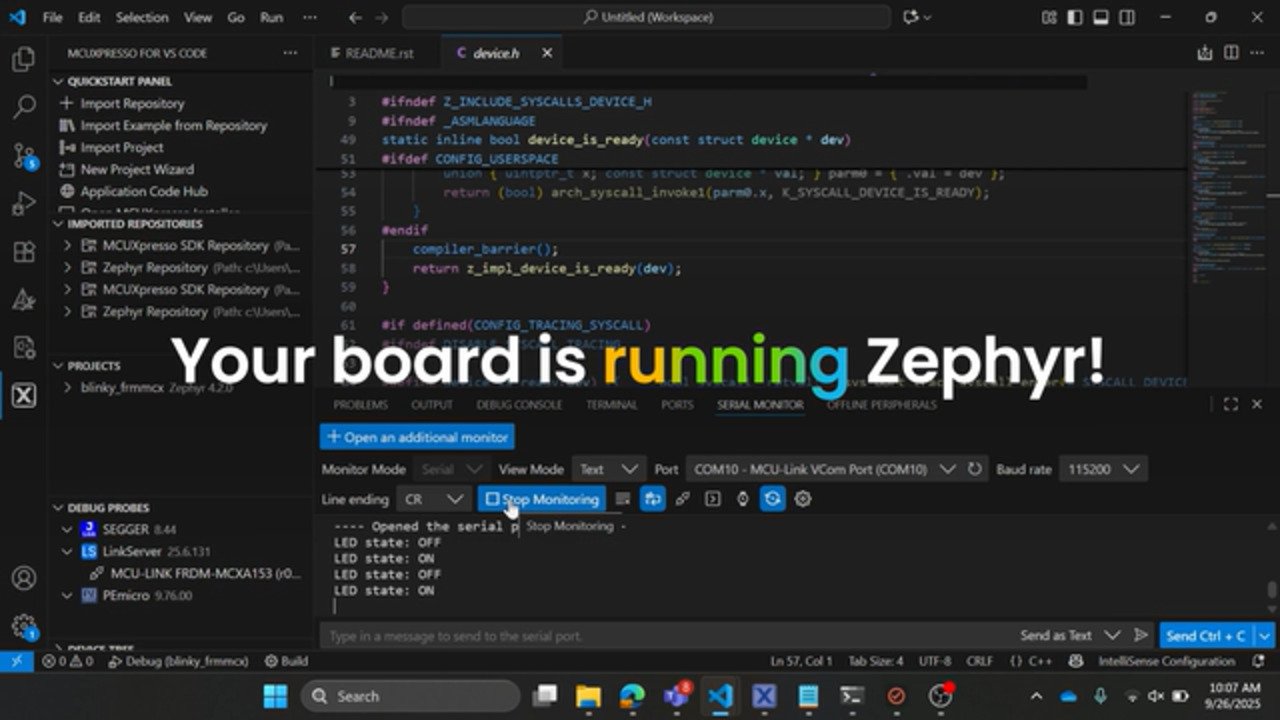1280x720 pixels.
Task: Click the remote window icon in status bar
Action: [x=16, y=661]
